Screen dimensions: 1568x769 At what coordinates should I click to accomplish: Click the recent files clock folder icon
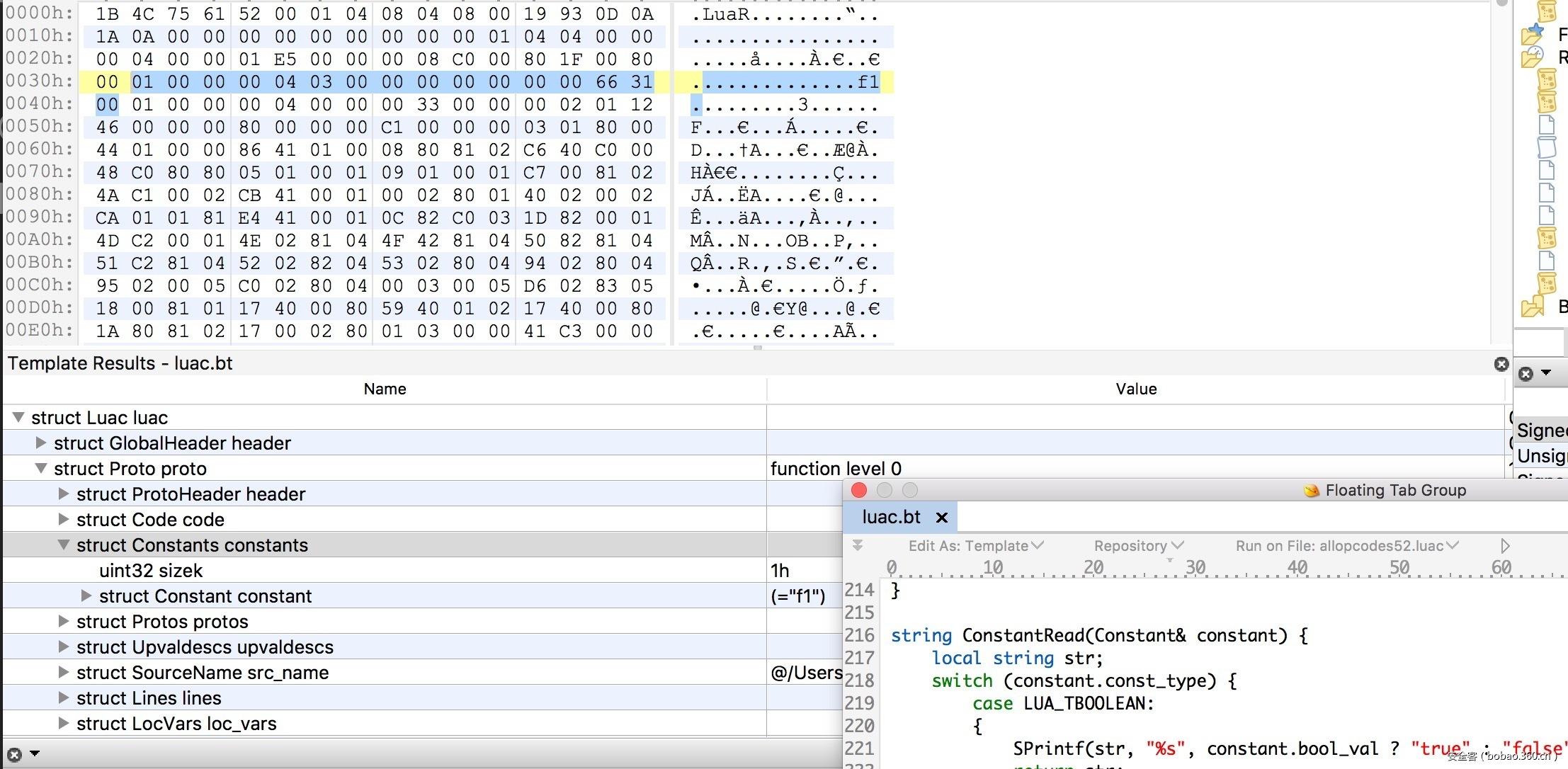point(1533,57)
